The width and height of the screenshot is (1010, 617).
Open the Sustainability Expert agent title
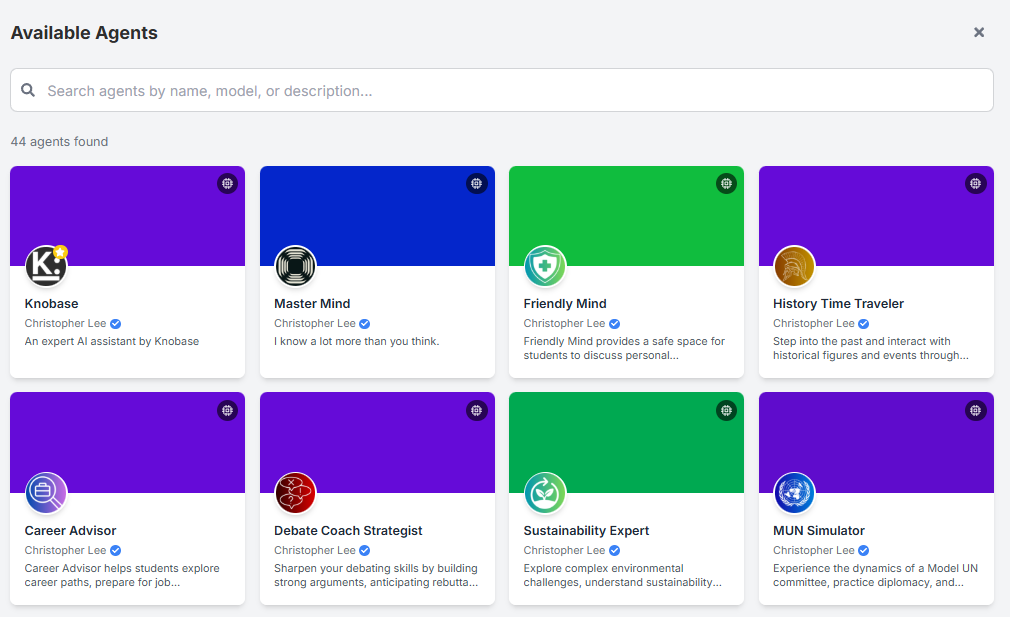pyautogui.click(x=586, y=531)
